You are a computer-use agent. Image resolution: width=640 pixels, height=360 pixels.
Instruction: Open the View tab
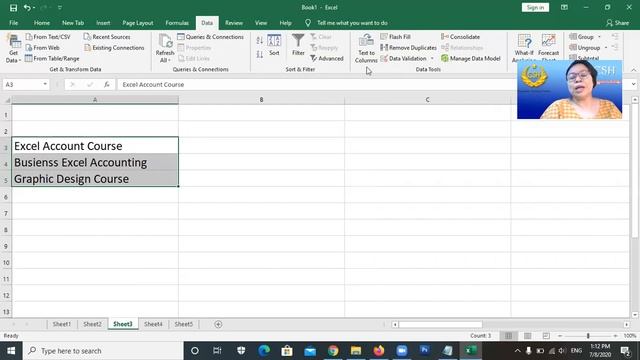coord(261,23)
